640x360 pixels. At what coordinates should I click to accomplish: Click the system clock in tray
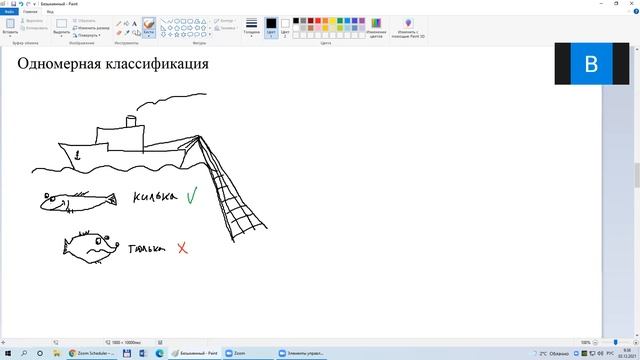click(627, 353)
